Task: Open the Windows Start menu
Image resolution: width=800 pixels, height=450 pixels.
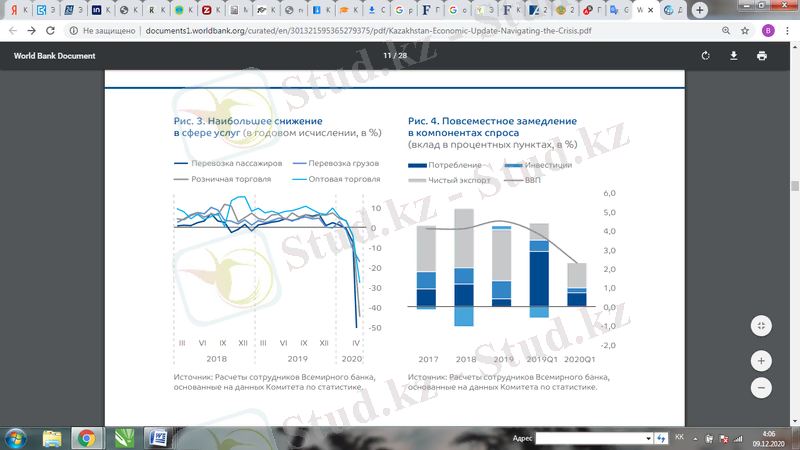Action: coord(15,438)
